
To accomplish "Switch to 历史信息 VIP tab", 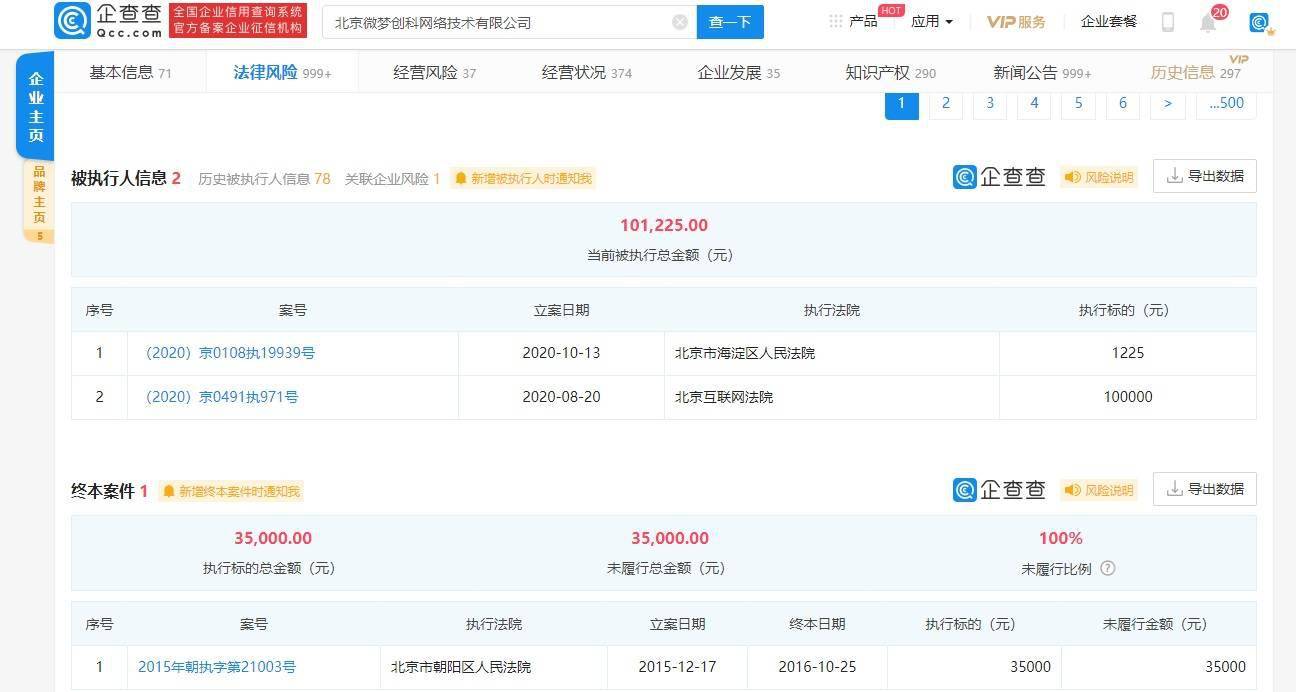I will [x=1196, y=72].
